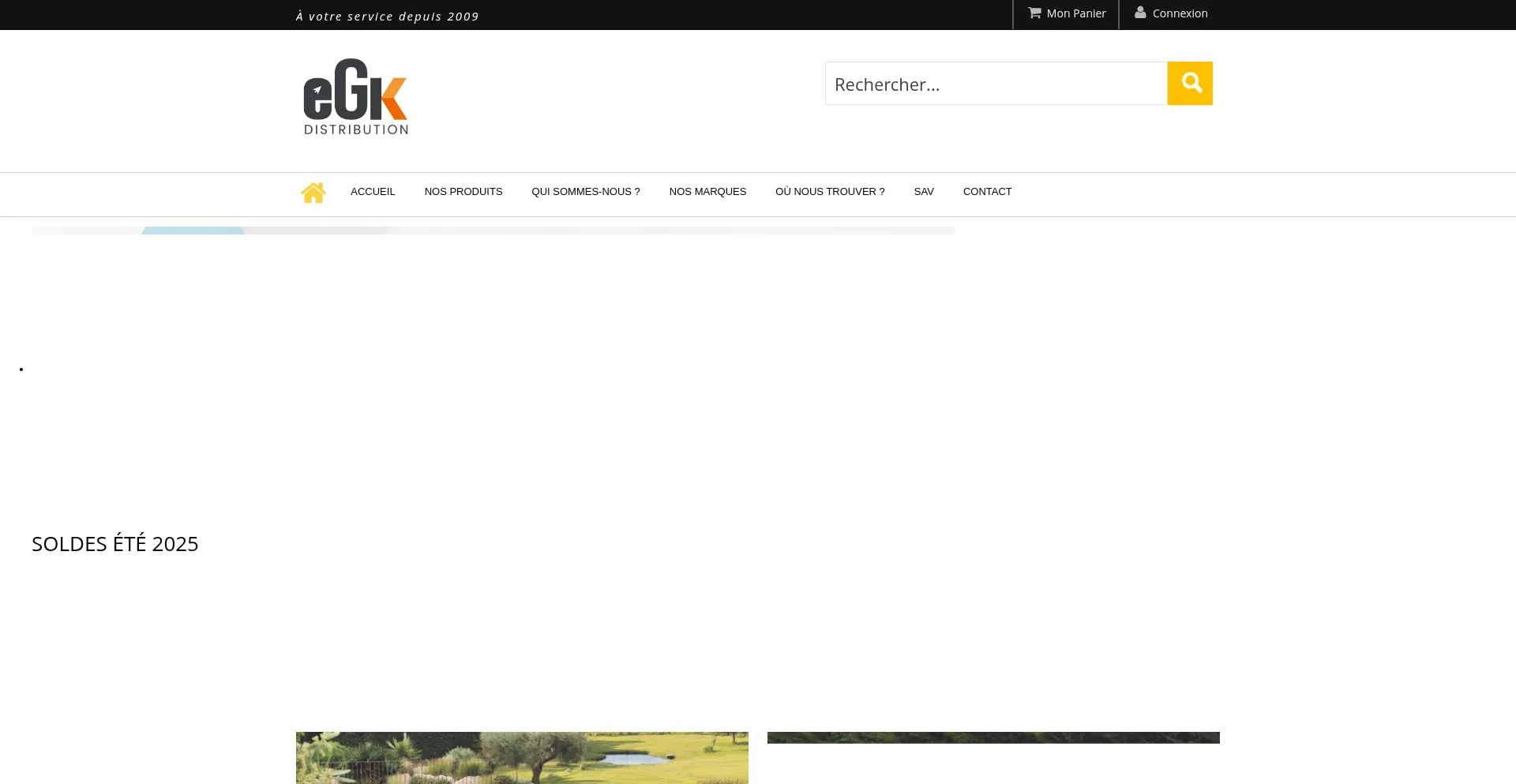Click the yellow home icon in navigation

(x=313, y=193)
